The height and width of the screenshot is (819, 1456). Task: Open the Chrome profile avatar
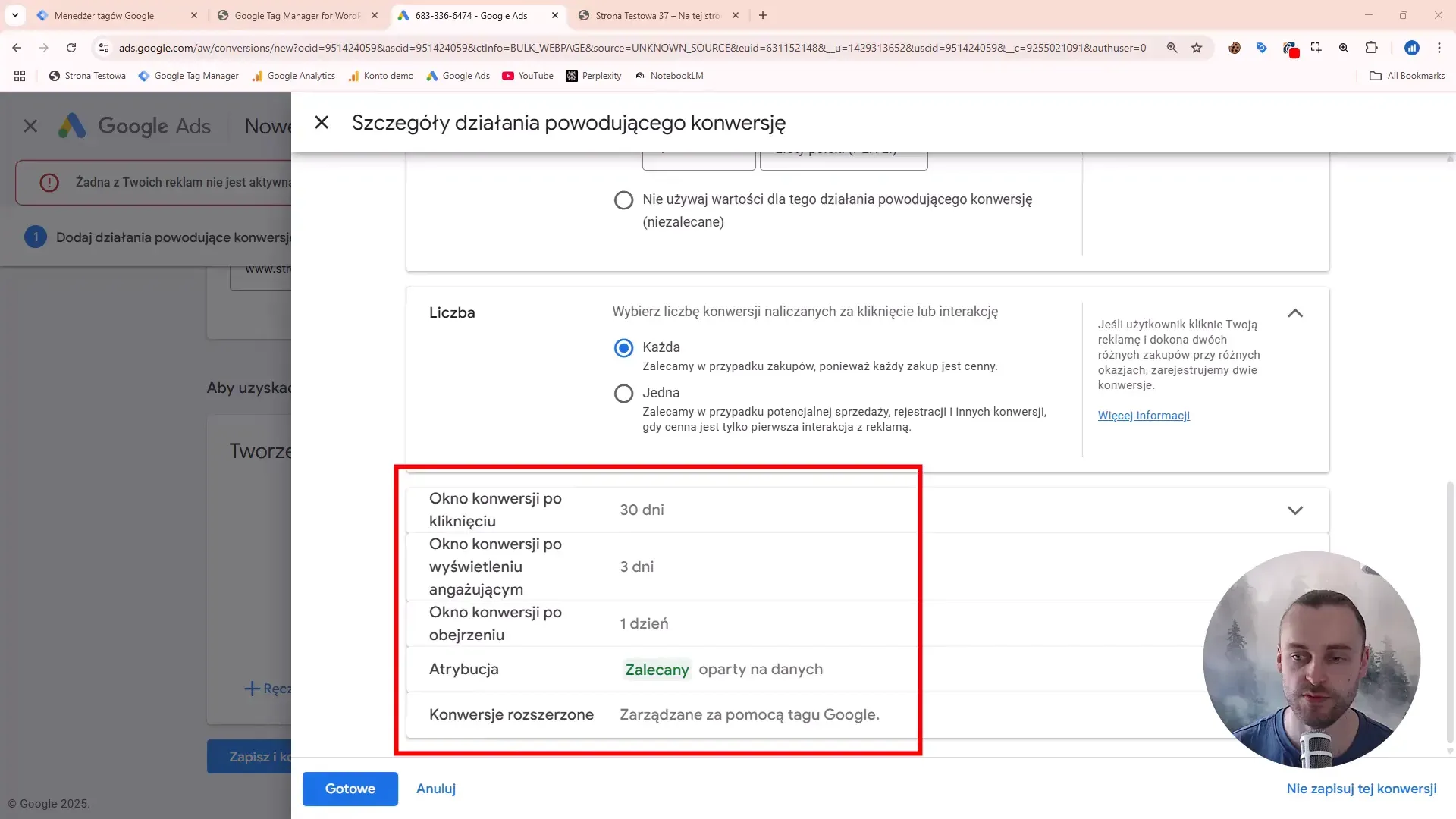(x=1411, y=48)
